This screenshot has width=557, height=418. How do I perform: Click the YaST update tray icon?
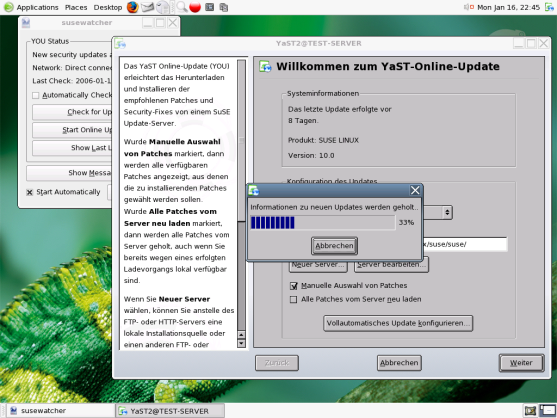point(550,7)
